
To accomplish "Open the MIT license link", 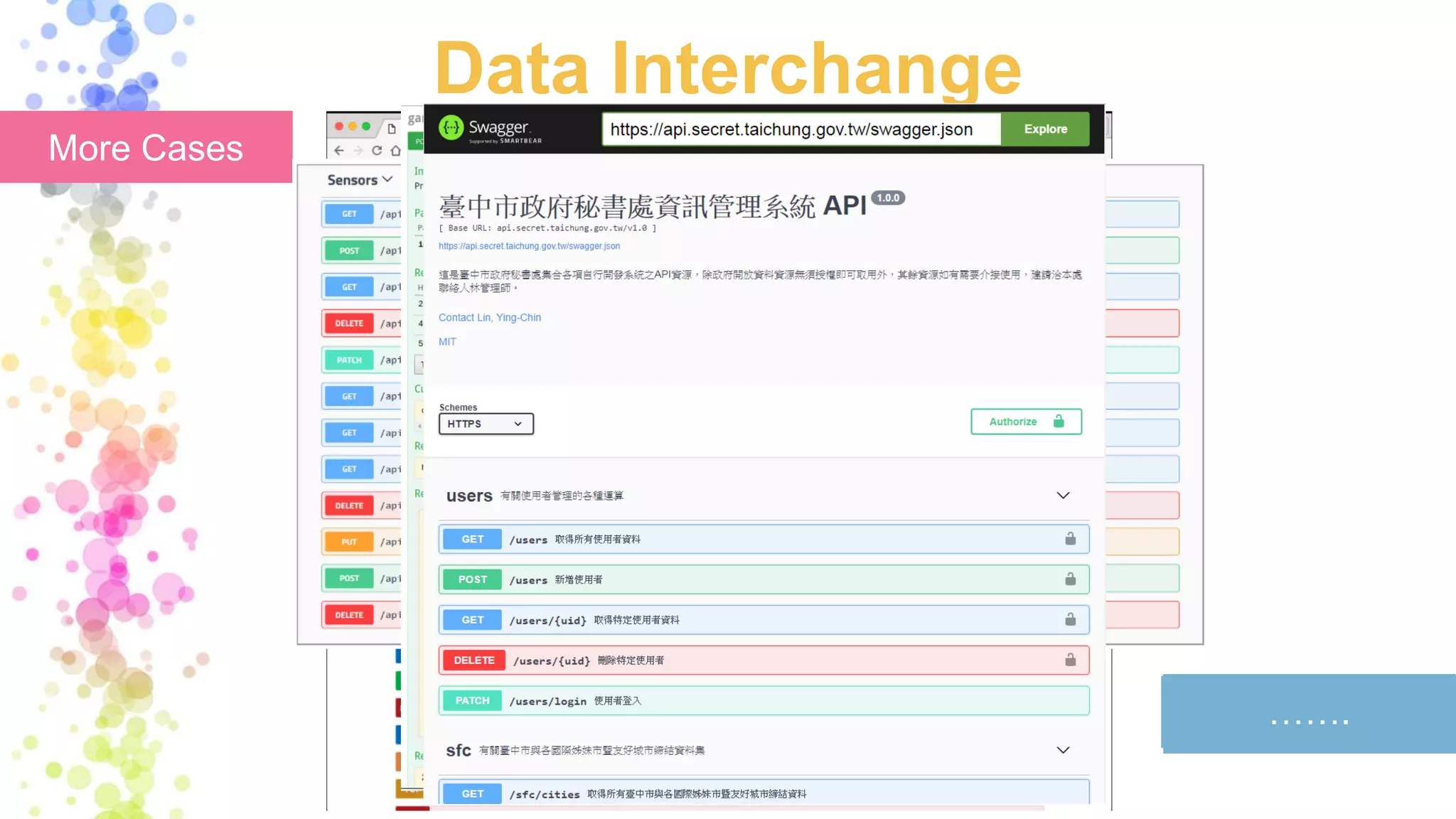I will [x=447, y=341].
